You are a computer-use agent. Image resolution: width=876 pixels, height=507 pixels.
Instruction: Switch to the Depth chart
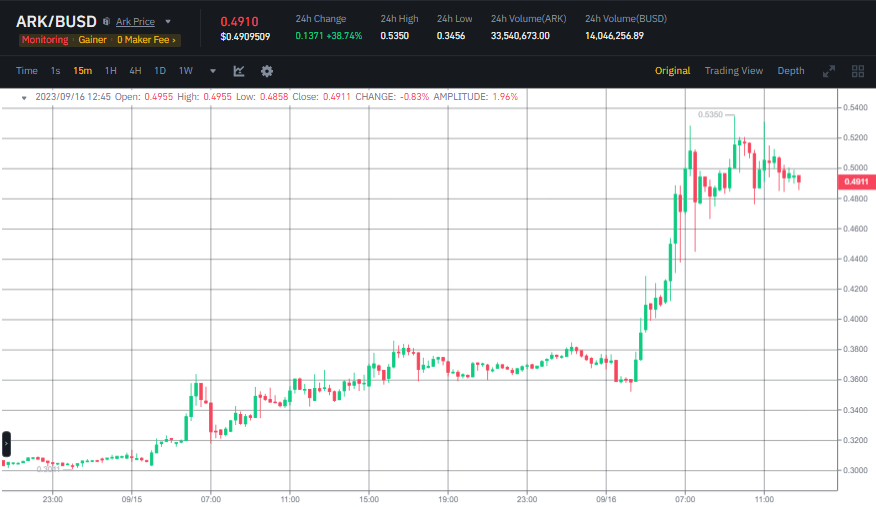tap(791, 71)
